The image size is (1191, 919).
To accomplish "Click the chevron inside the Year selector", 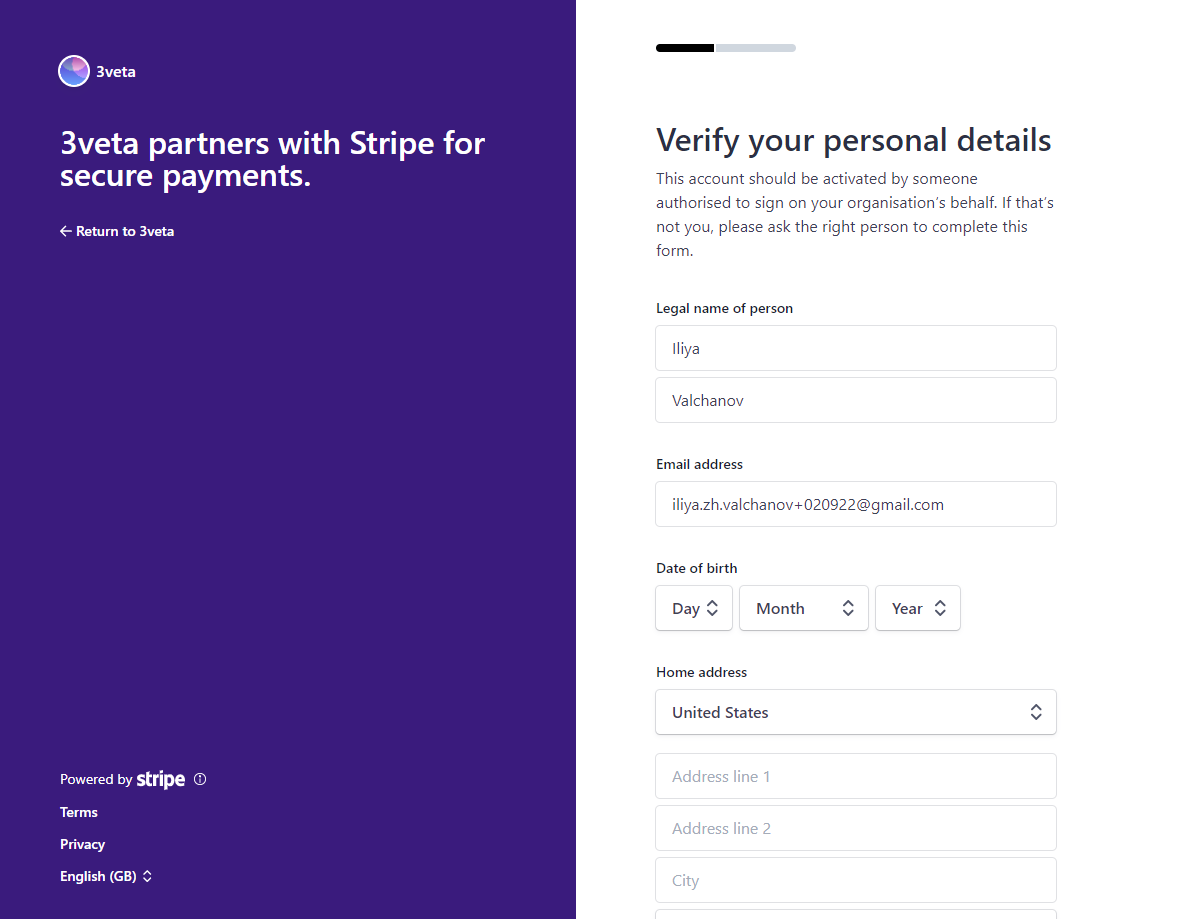I will pyautogui.click(x=941, y=608).
